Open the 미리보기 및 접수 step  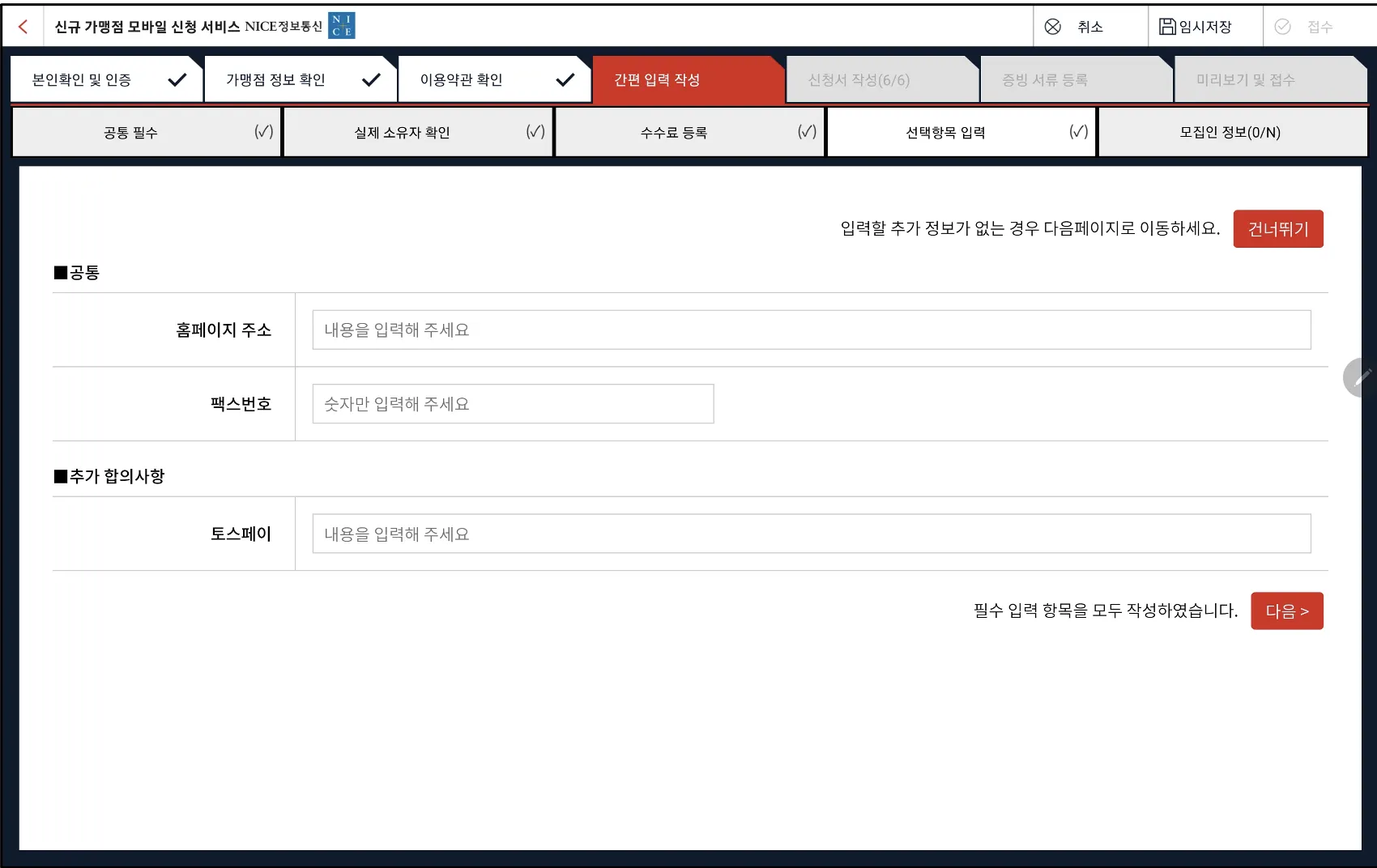1271,79
